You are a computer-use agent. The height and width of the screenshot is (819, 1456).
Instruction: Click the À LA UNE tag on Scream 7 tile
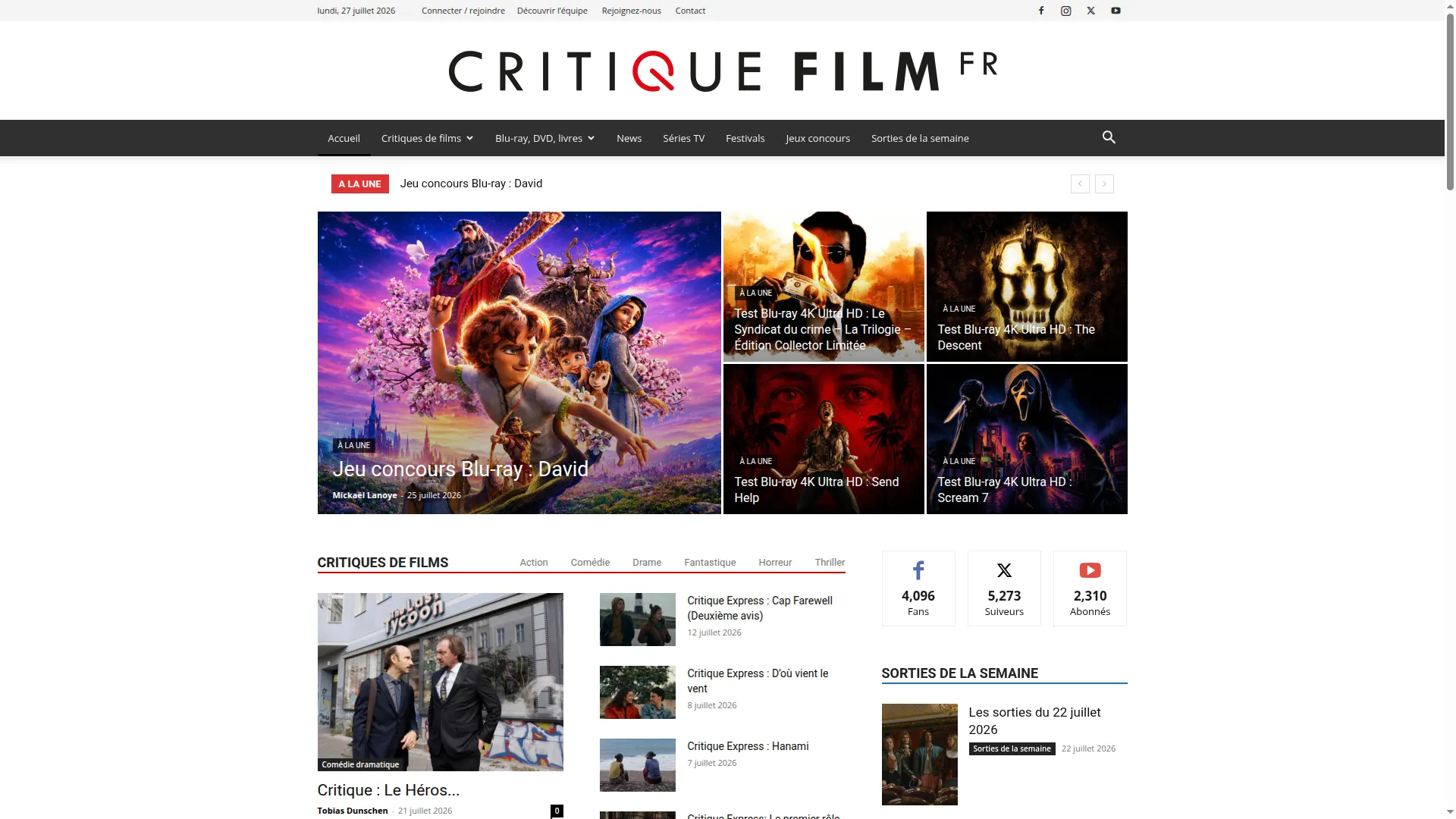(x=959, y=461)
